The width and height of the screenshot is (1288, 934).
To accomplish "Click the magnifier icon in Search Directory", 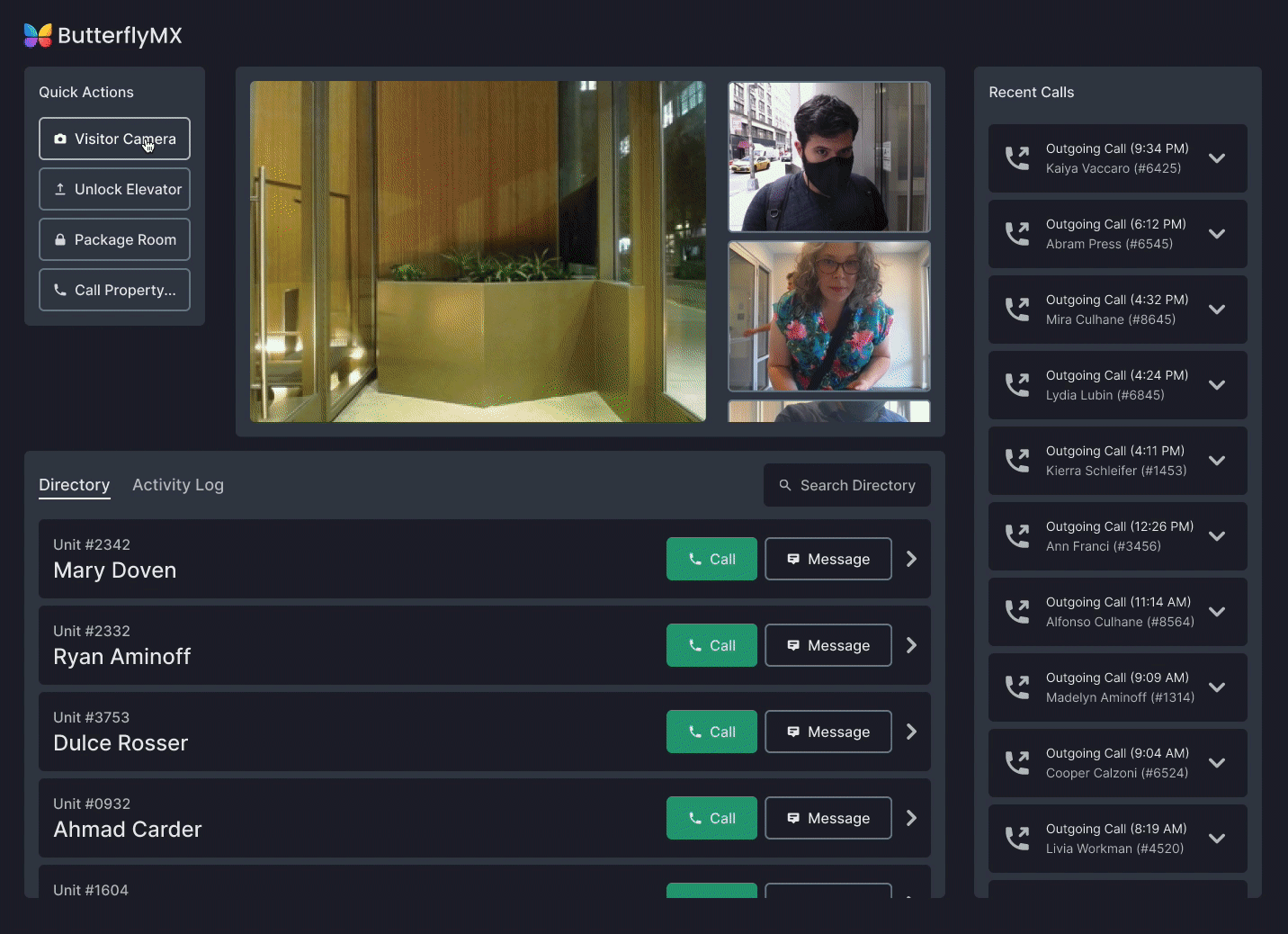I will coord(785,485).
